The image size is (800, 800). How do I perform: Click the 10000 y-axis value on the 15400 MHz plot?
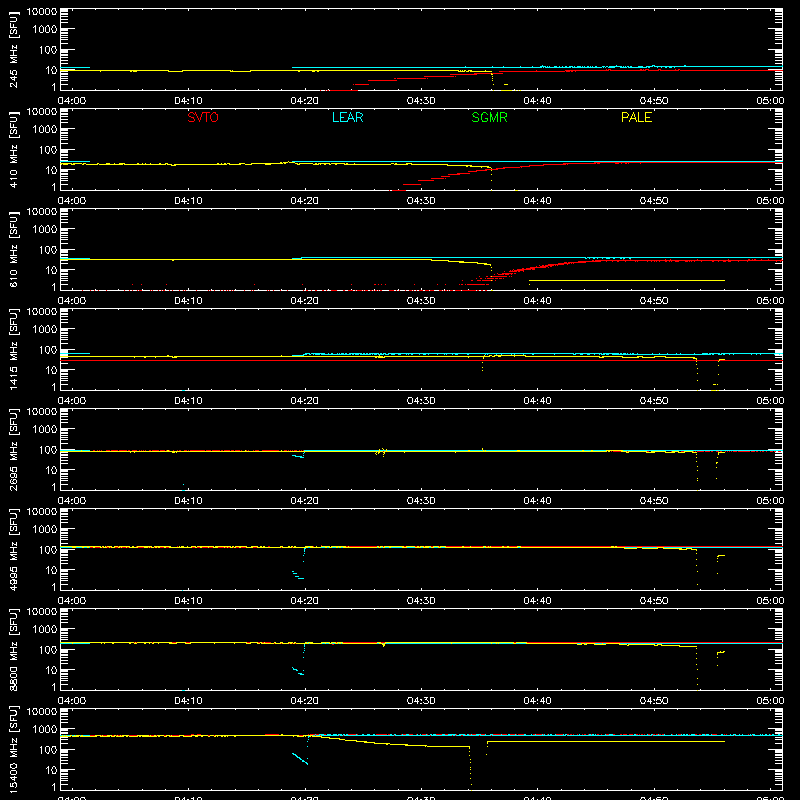42,712
